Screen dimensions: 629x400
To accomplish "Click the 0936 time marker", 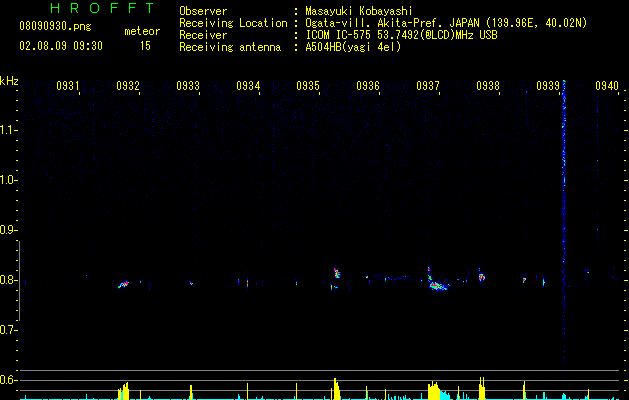I will (368, 86).
